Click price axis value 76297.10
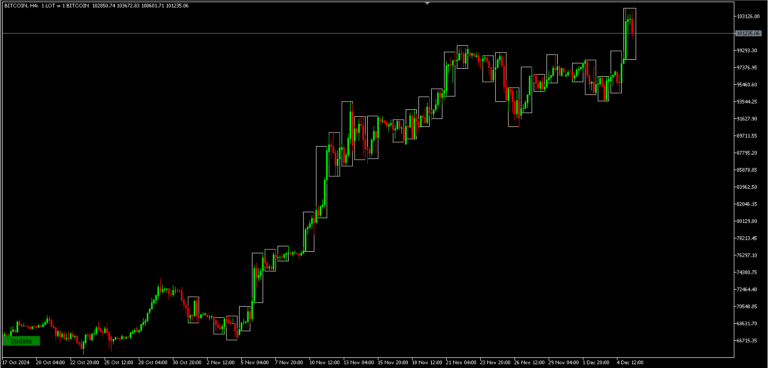Viewport: 768px width, 368px height. (747, 255)
